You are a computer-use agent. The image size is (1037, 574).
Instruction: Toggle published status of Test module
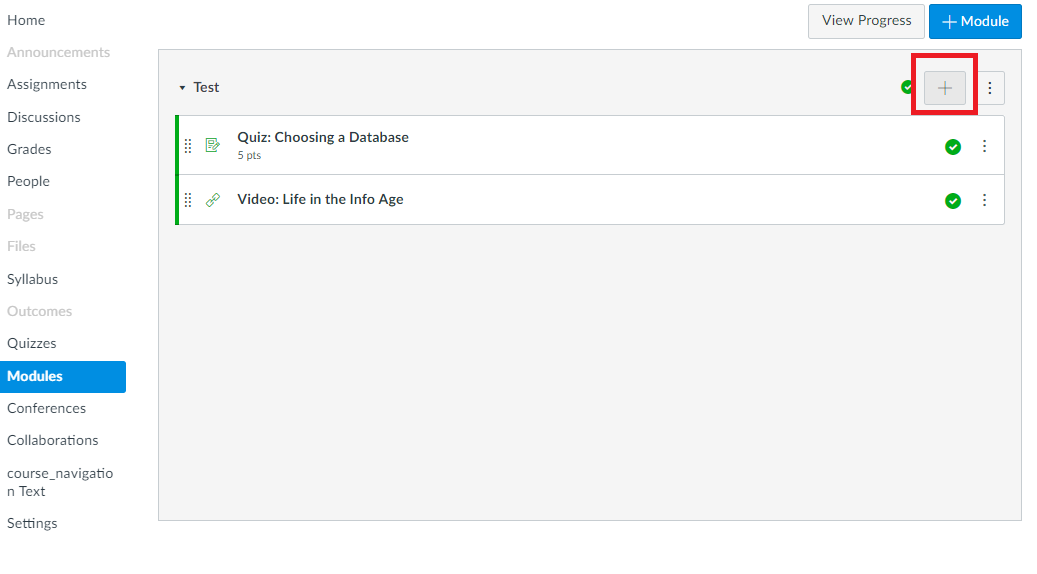pyautogui.click(x=907, y=87)
